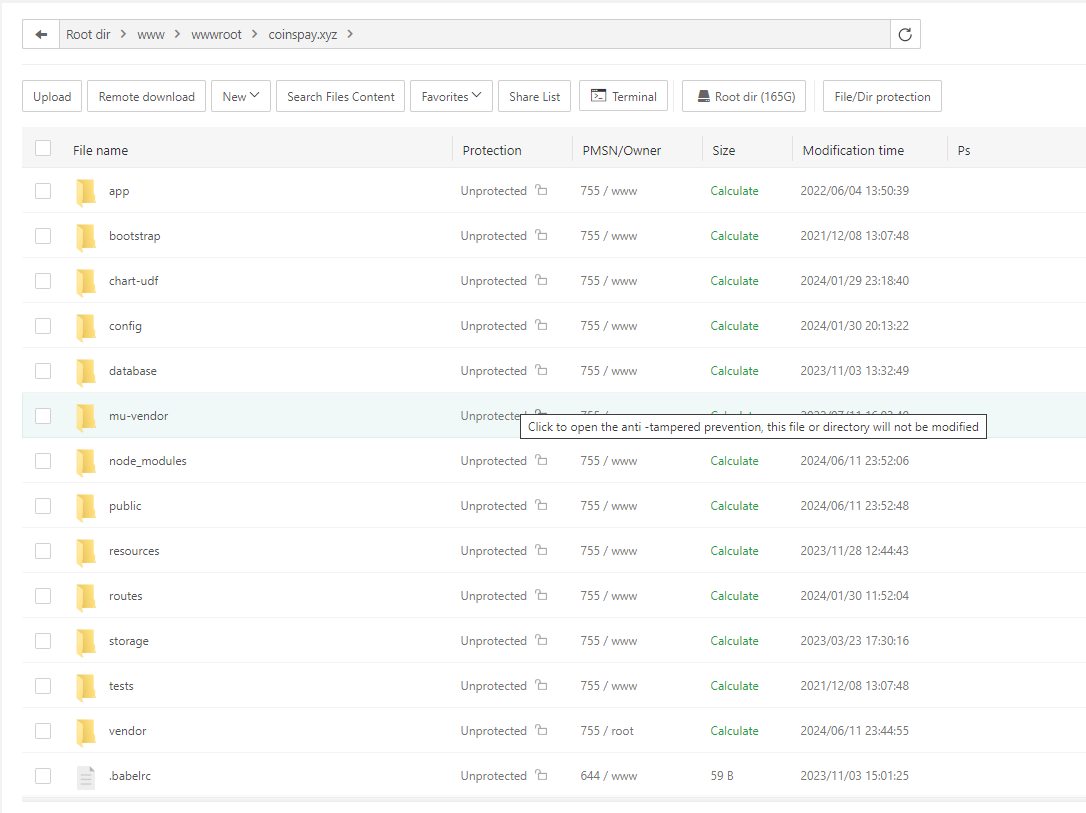Refresh the file list
The image size is (1086, 813).
point(905,34)
